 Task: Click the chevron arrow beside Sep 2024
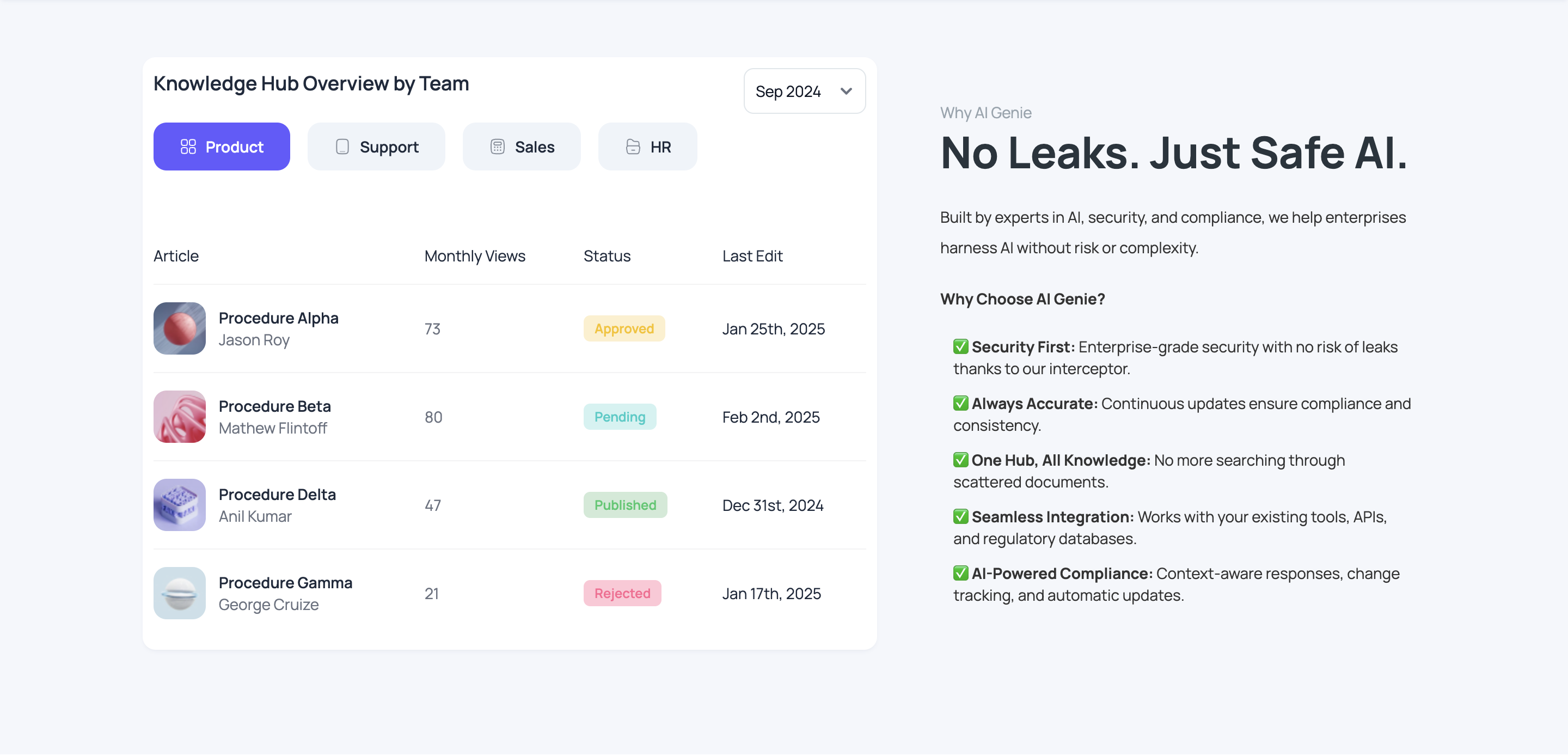coord(846,92)
